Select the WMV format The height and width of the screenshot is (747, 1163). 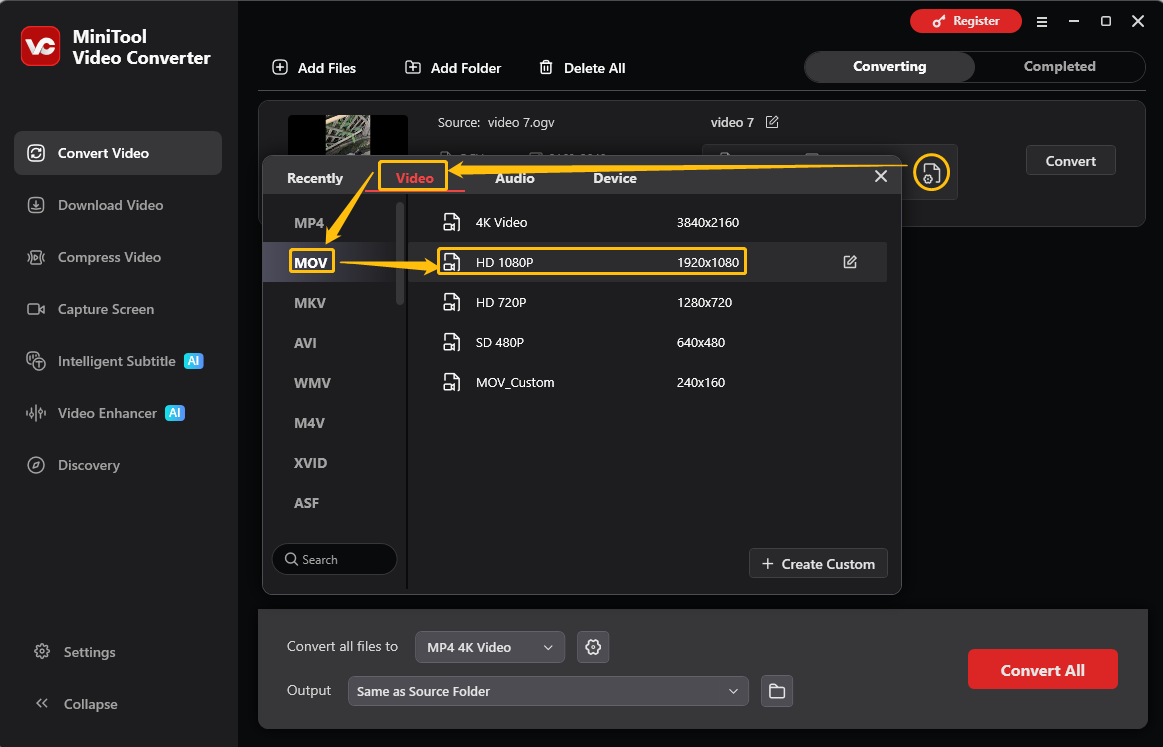(312, 383)
